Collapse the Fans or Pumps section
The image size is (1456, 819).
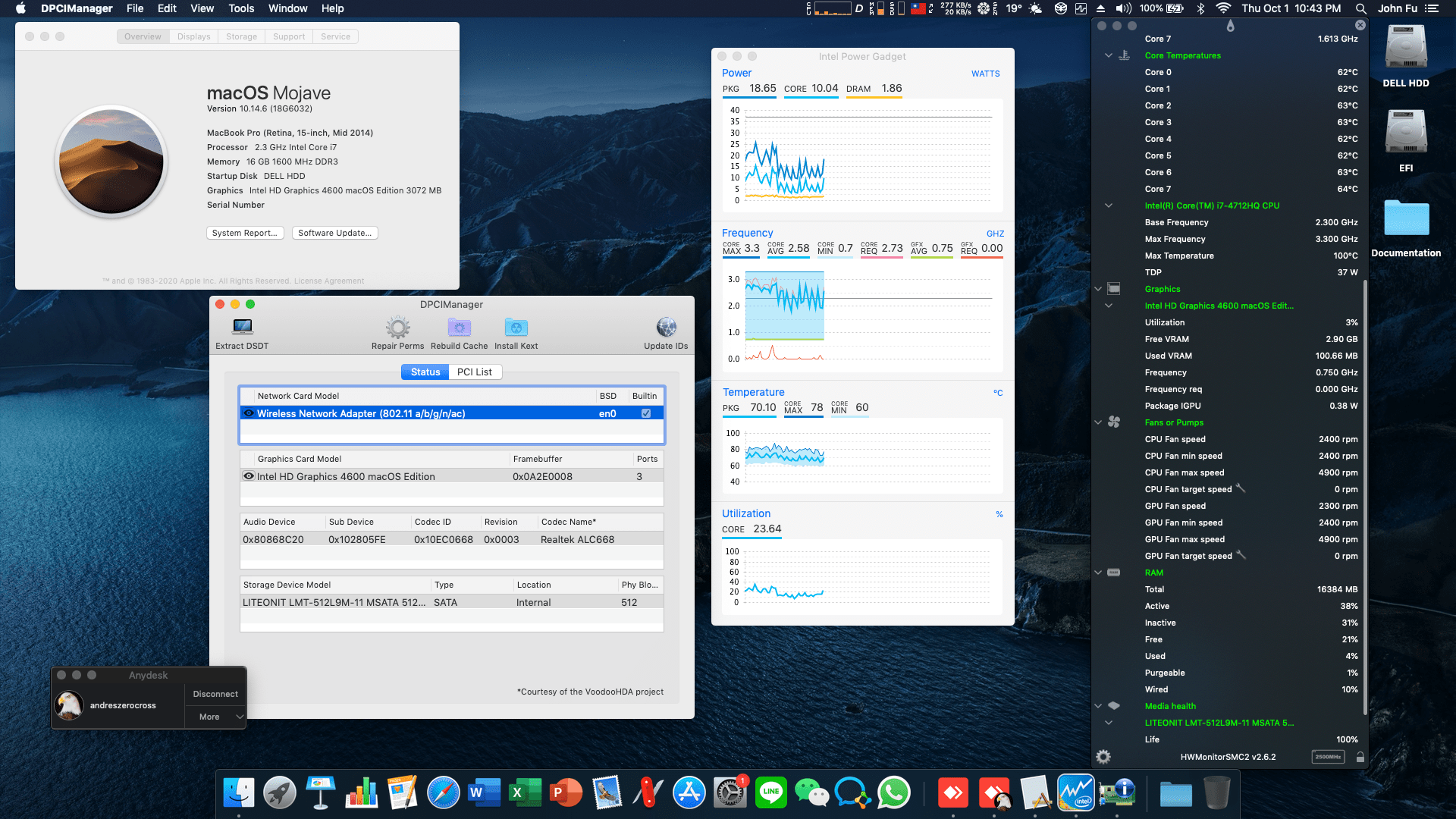click(x=1098, y=422)
